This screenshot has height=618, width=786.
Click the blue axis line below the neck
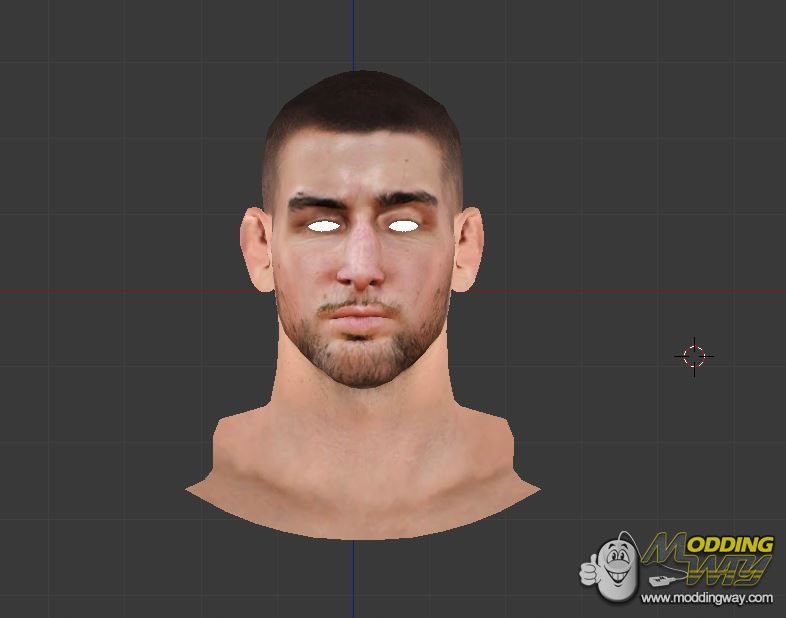coord(352,580)
